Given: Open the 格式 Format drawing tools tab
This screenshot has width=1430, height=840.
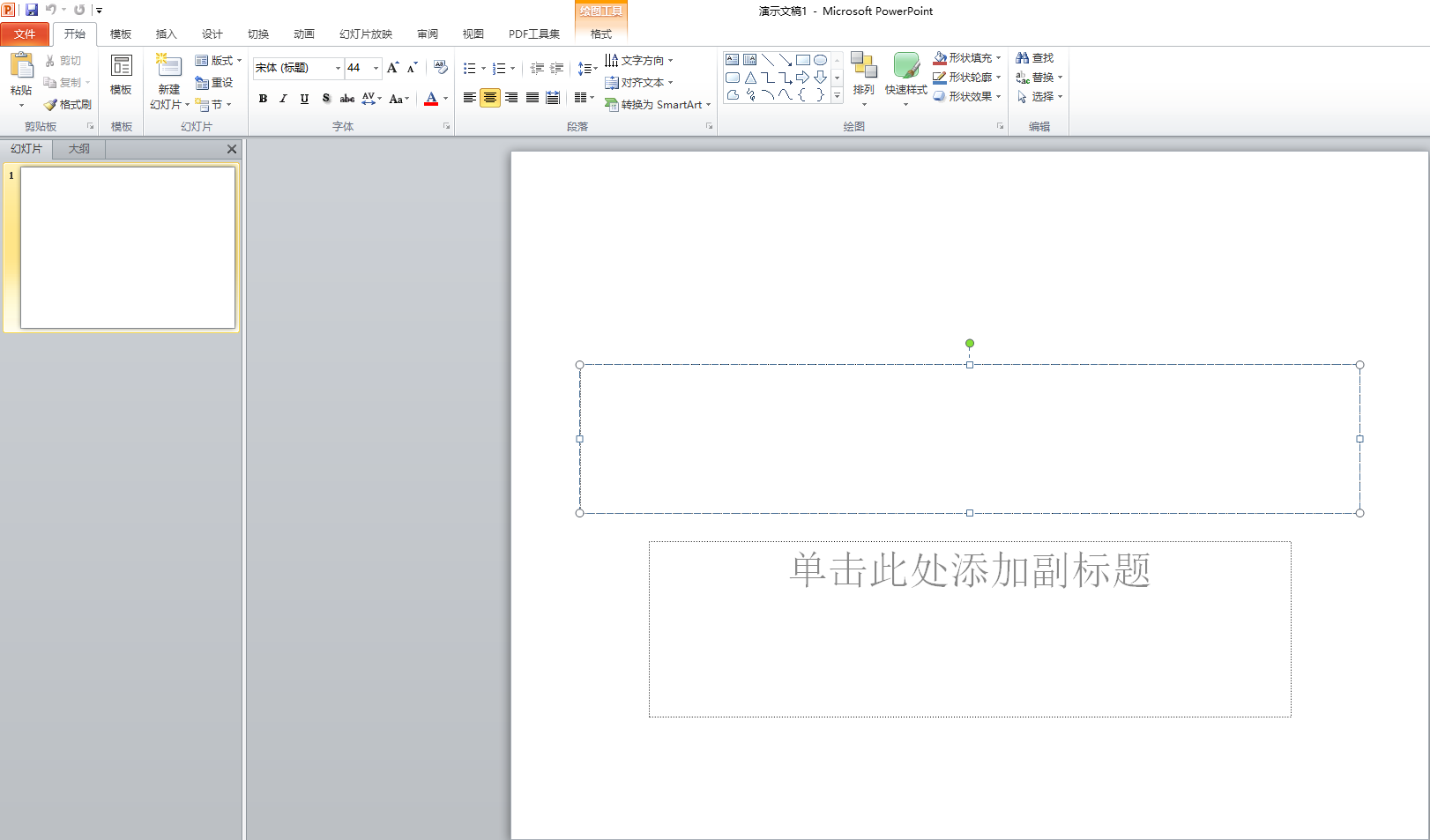Looking at the screenshot, I should (601, 34).
